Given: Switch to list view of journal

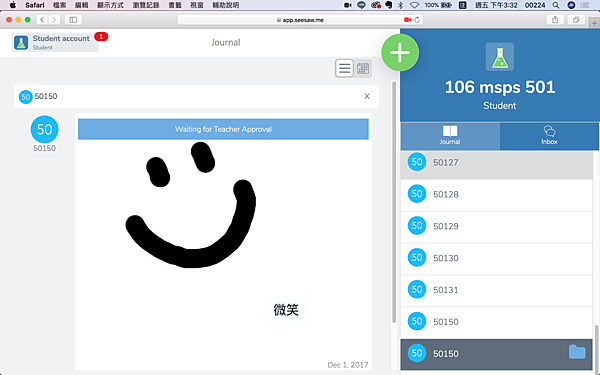Looking at the screenshot, I should (344, 68).
